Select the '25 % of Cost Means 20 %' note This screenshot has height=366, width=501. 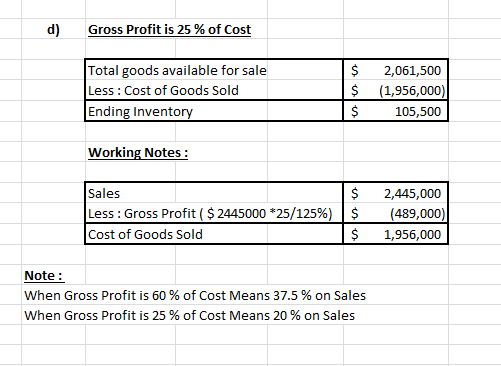click(190, 315)
